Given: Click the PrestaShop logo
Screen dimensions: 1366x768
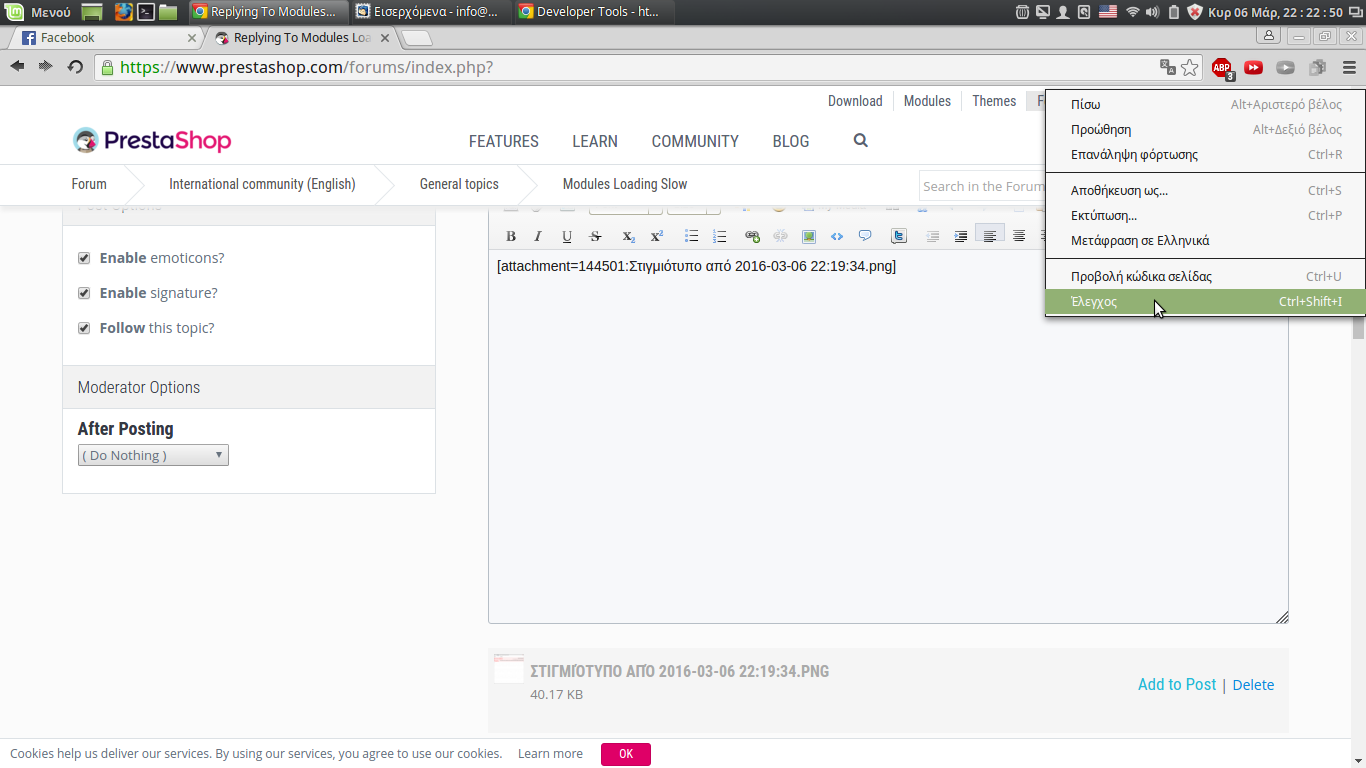Looking at the screenshot, I should 152,141.
